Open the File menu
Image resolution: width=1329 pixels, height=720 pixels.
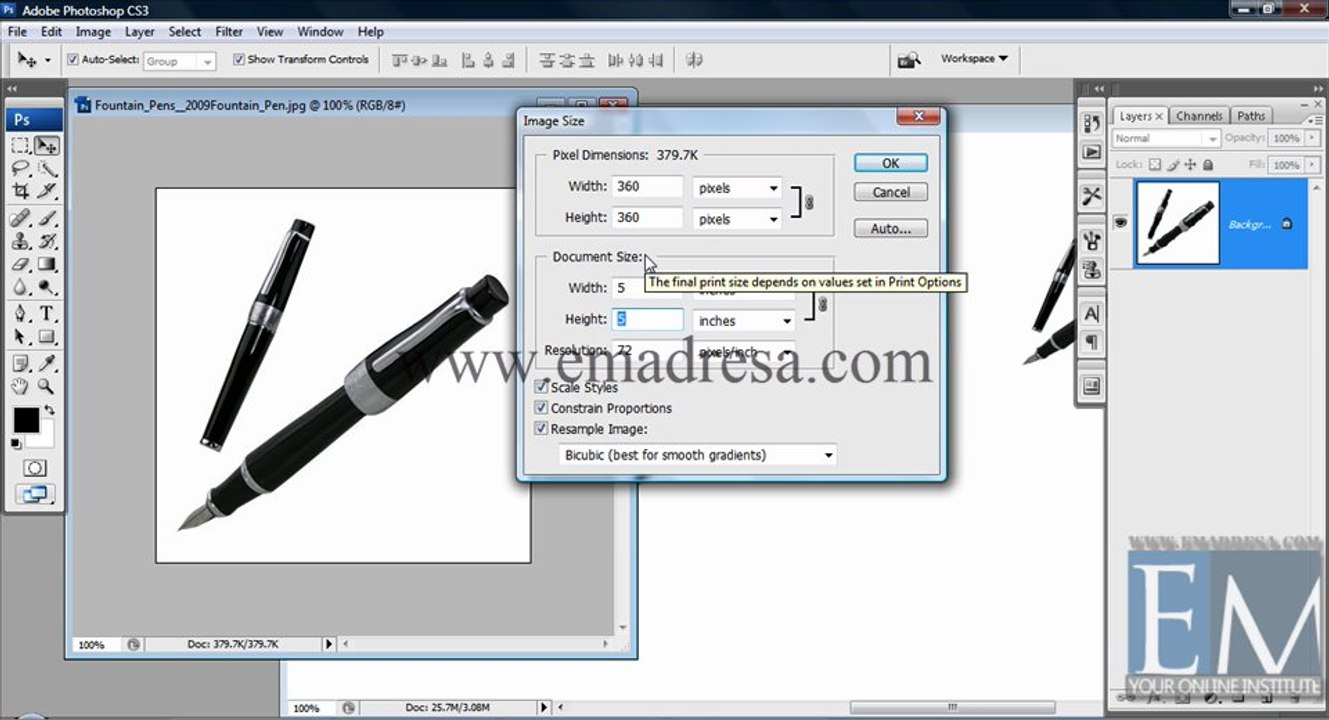17,32
